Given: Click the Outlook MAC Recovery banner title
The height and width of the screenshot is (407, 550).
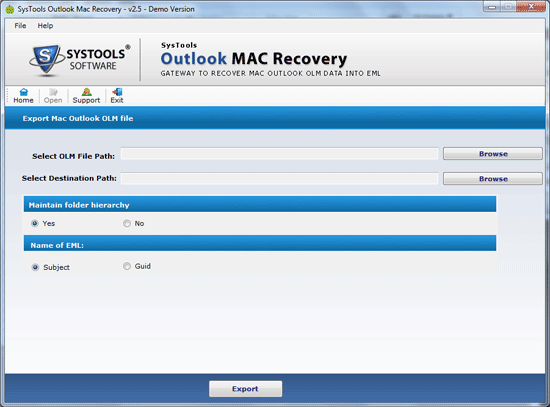Looking at the screenshot, I should [254, 59].
